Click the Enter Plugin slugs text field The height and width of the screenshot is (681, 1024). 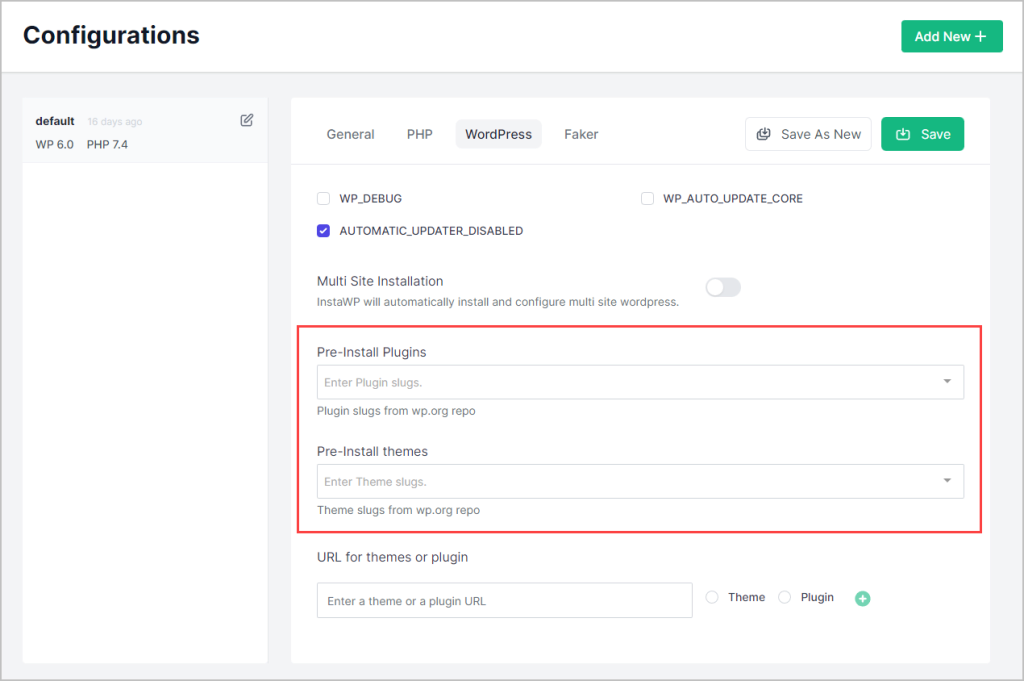(x=620, y=382)
